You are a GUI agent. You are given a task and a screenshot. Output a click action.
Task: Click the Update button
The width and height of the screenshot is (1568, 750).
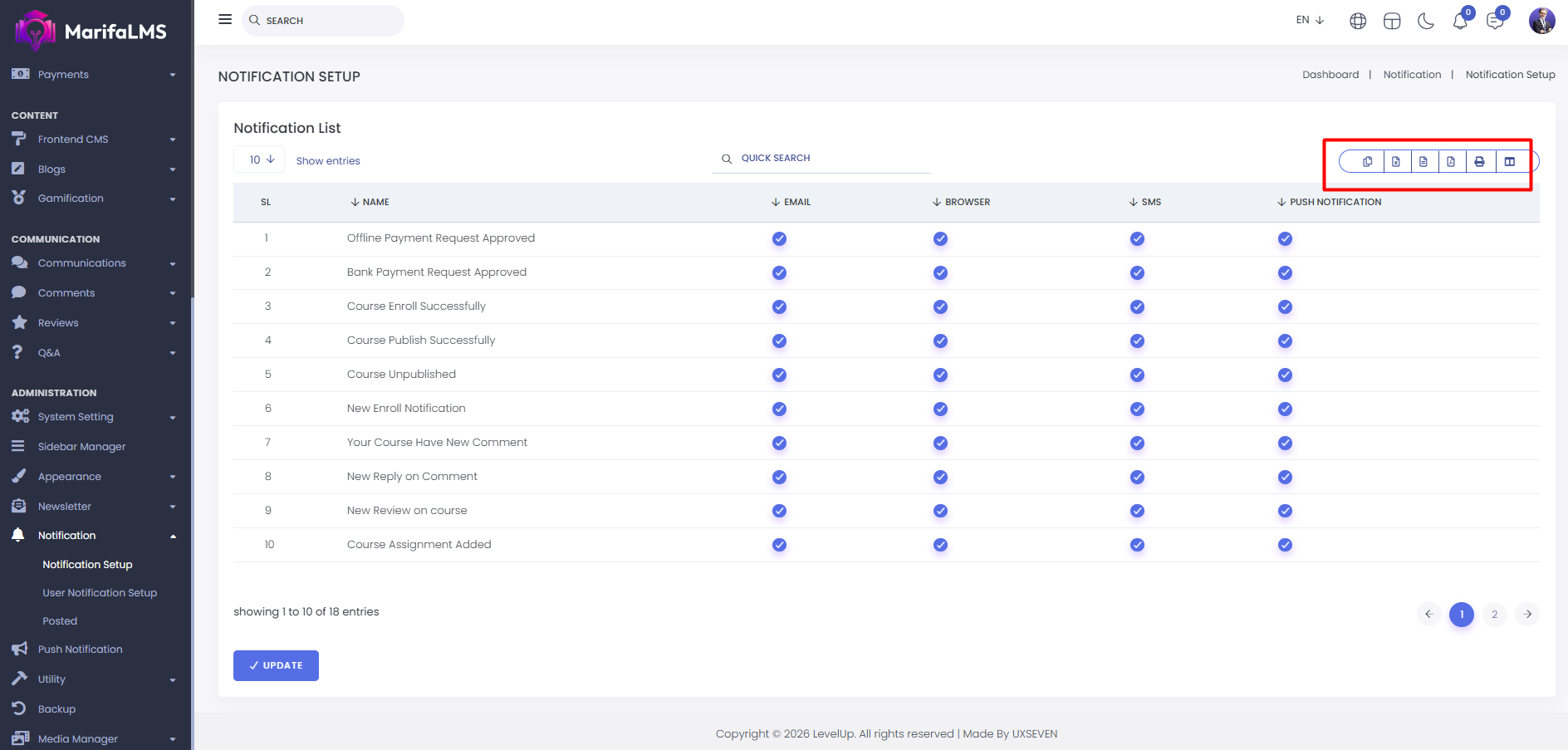point(276,665)
